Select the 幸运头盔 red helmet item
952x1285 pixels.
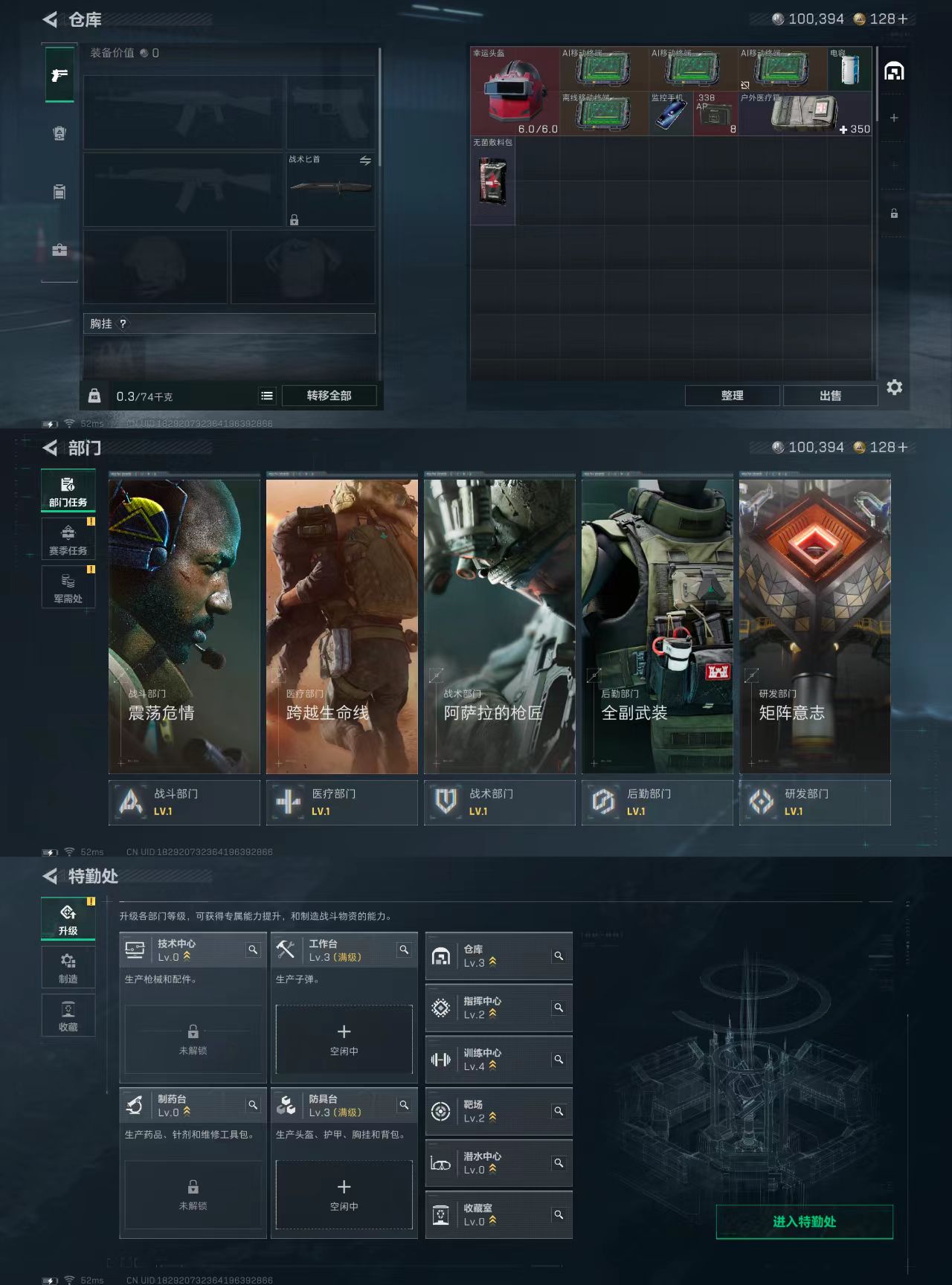tap(514, 91)
